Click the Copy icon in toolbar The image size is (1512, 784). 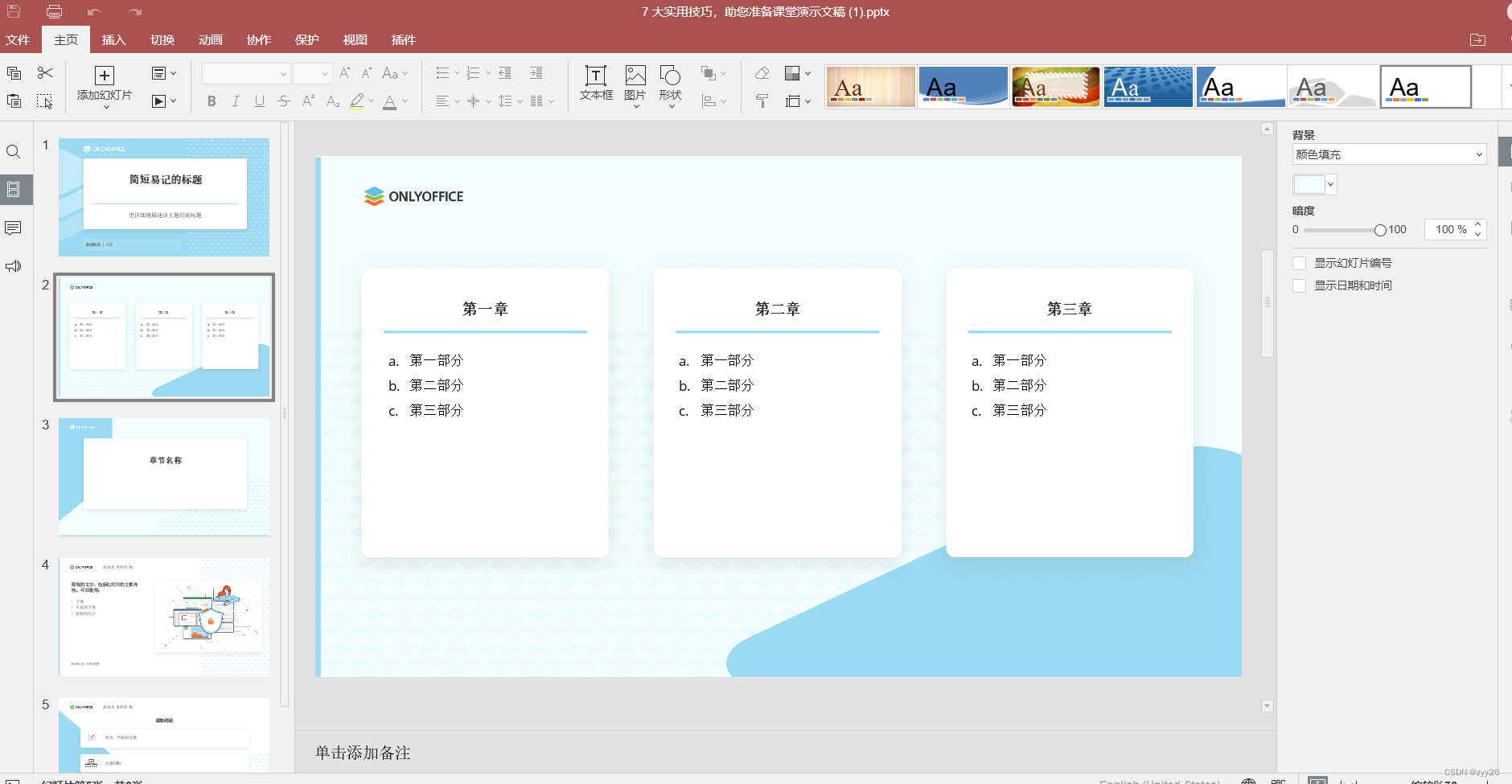[x=14, y=73]
